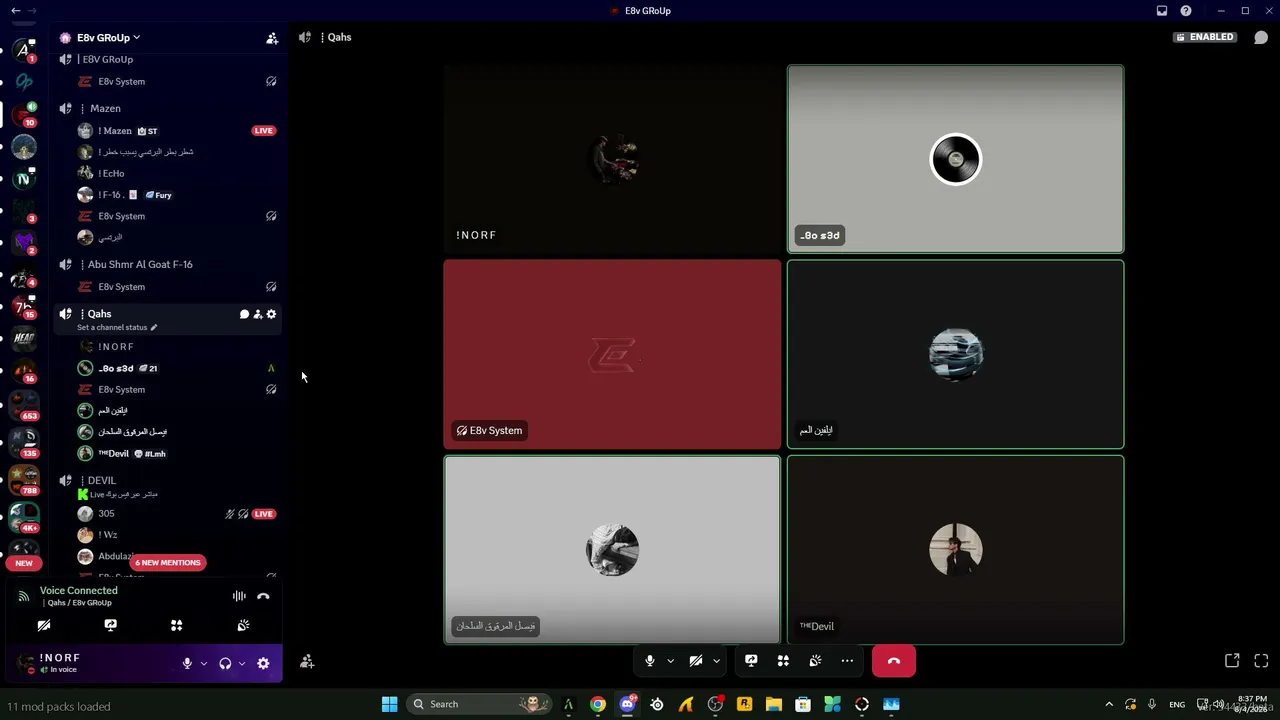Open the server with 788 unread badge

tap(24, 480)
